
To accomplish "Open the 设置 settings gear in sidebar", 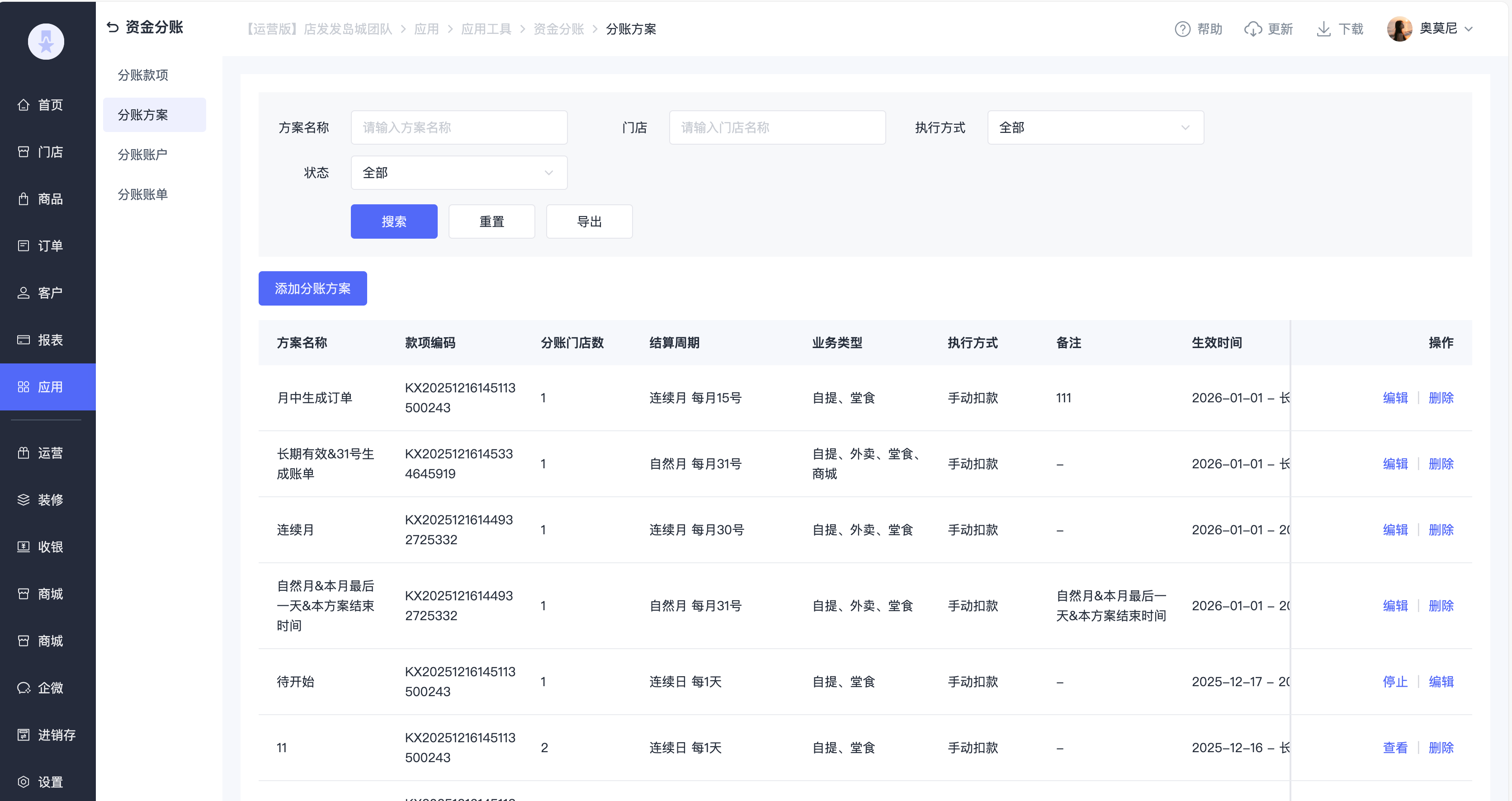I will point(24,782).
